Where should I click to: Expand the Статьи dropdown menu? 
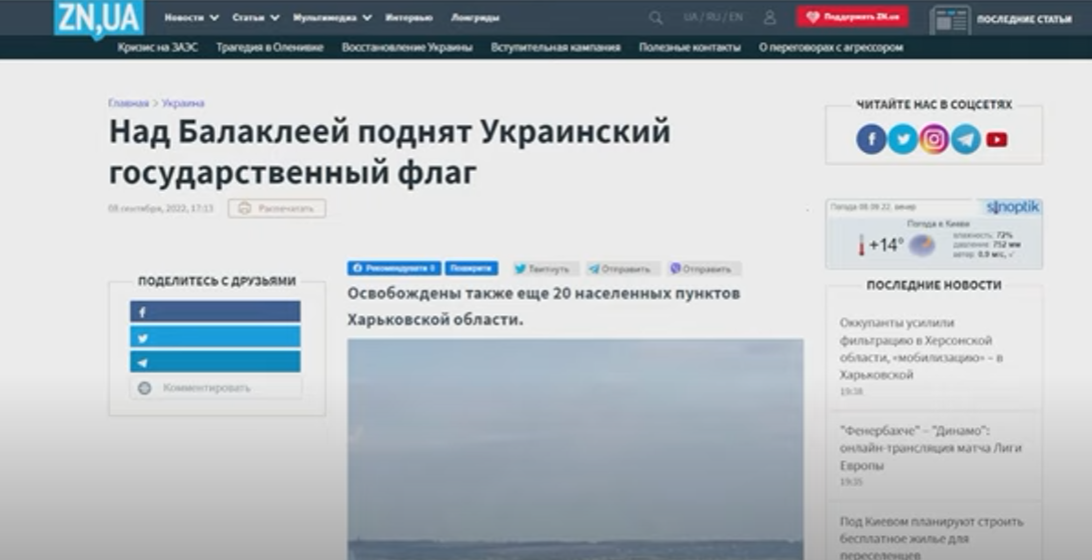tap(255, 17)
